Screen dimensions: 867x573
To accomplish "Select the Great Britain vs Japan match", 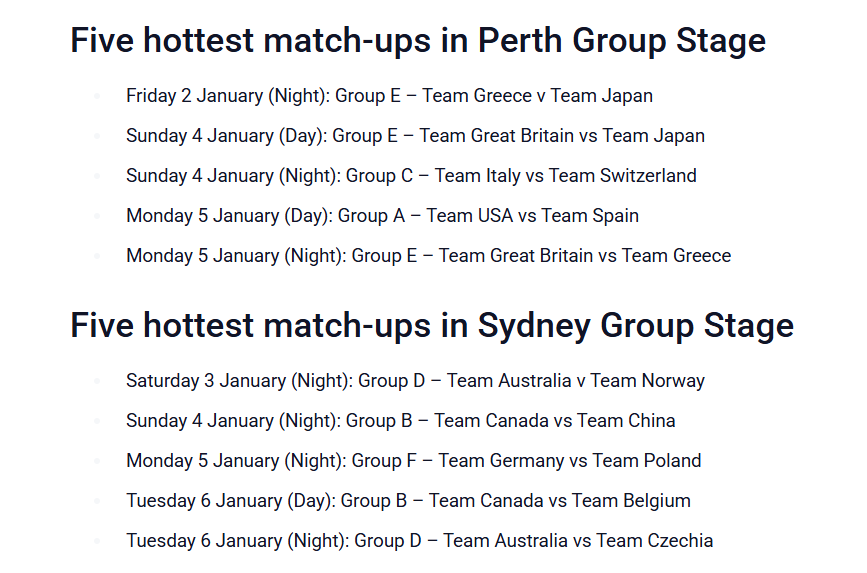I will [x=415, y=136].
